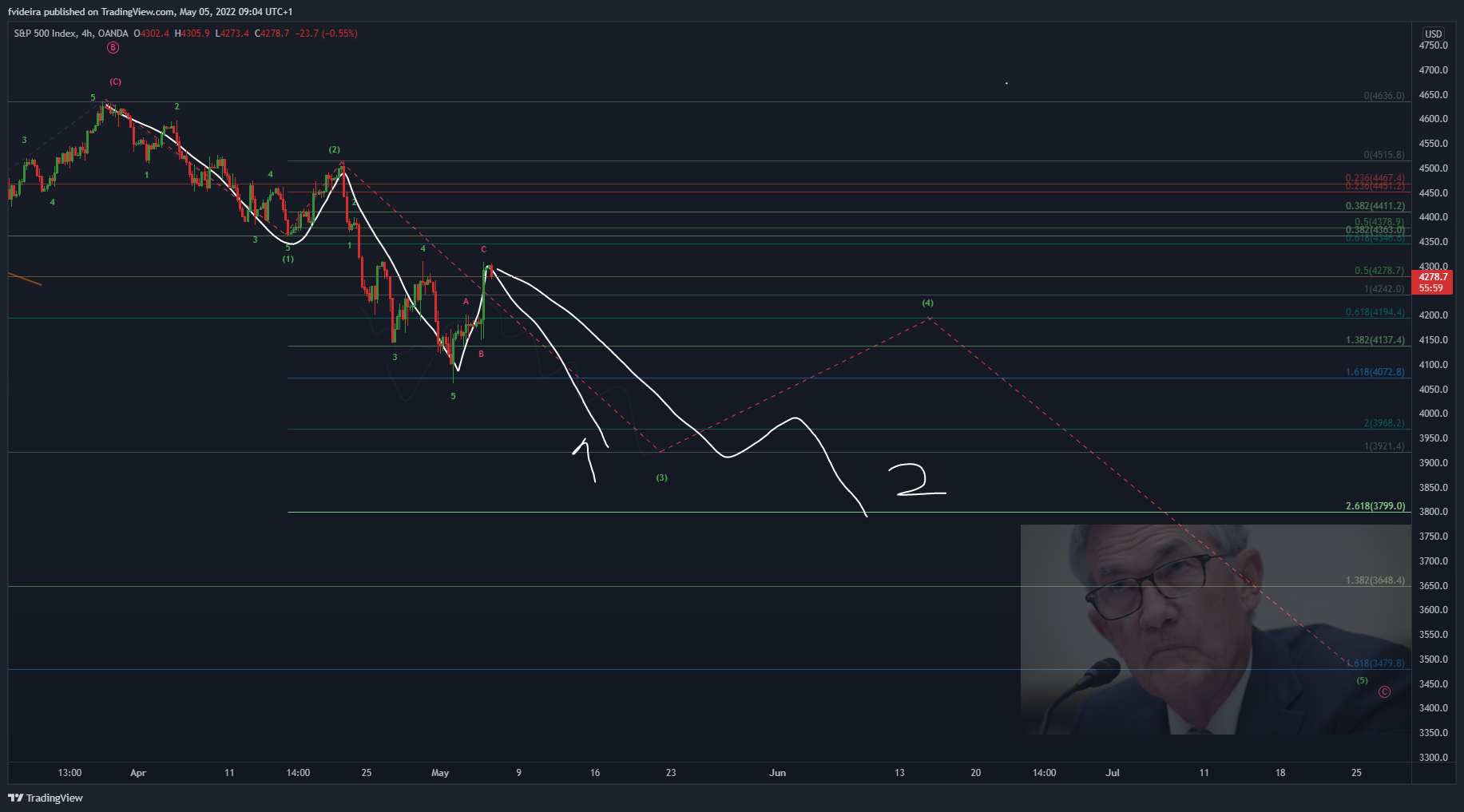The width and height of the screenshot is (1464, 812).
Task: Click the fvideira published header text
Action: click(x=150, y=12)
